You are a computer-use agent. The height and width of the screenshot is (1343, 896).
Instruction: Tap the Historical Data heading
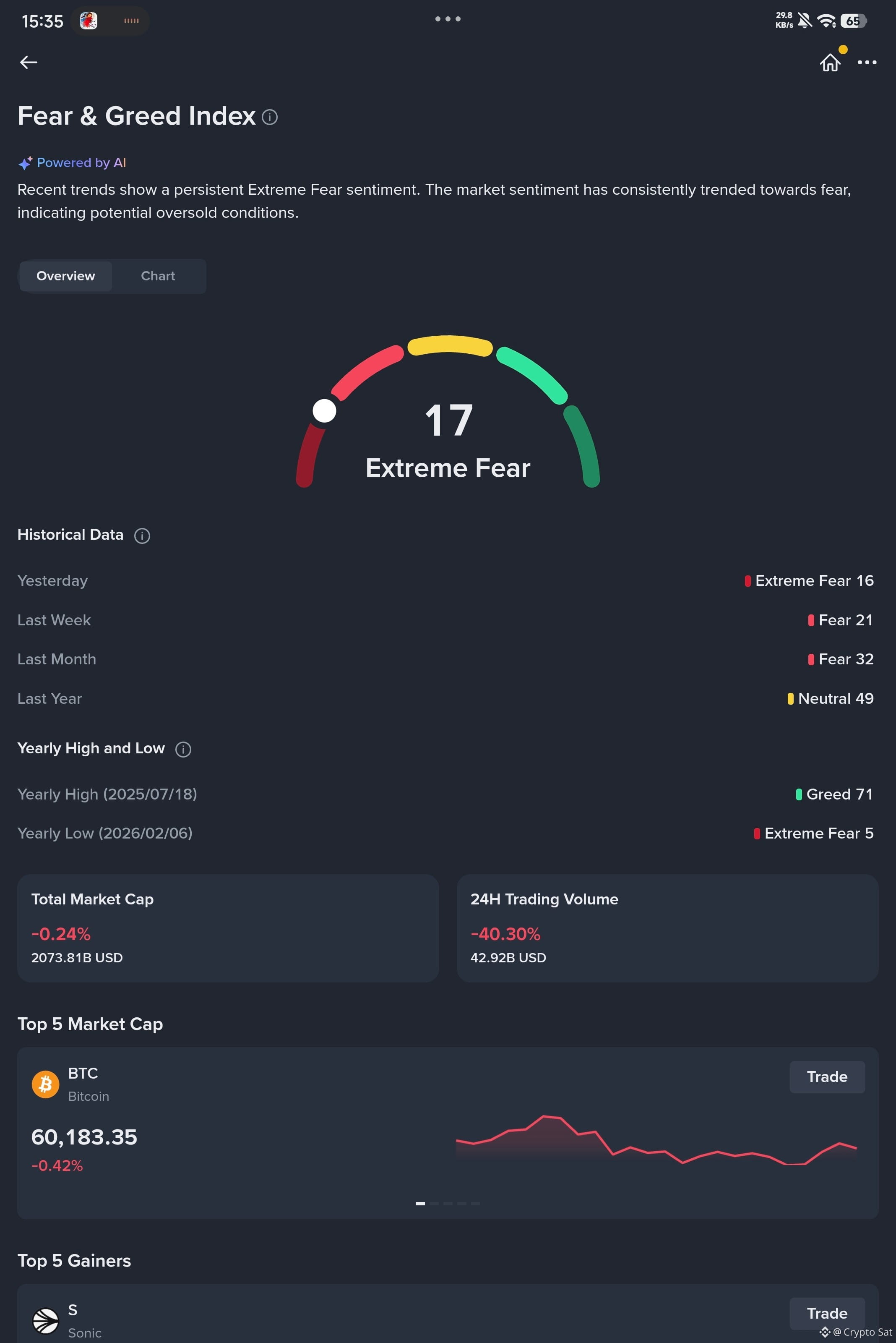click(70, 535)
